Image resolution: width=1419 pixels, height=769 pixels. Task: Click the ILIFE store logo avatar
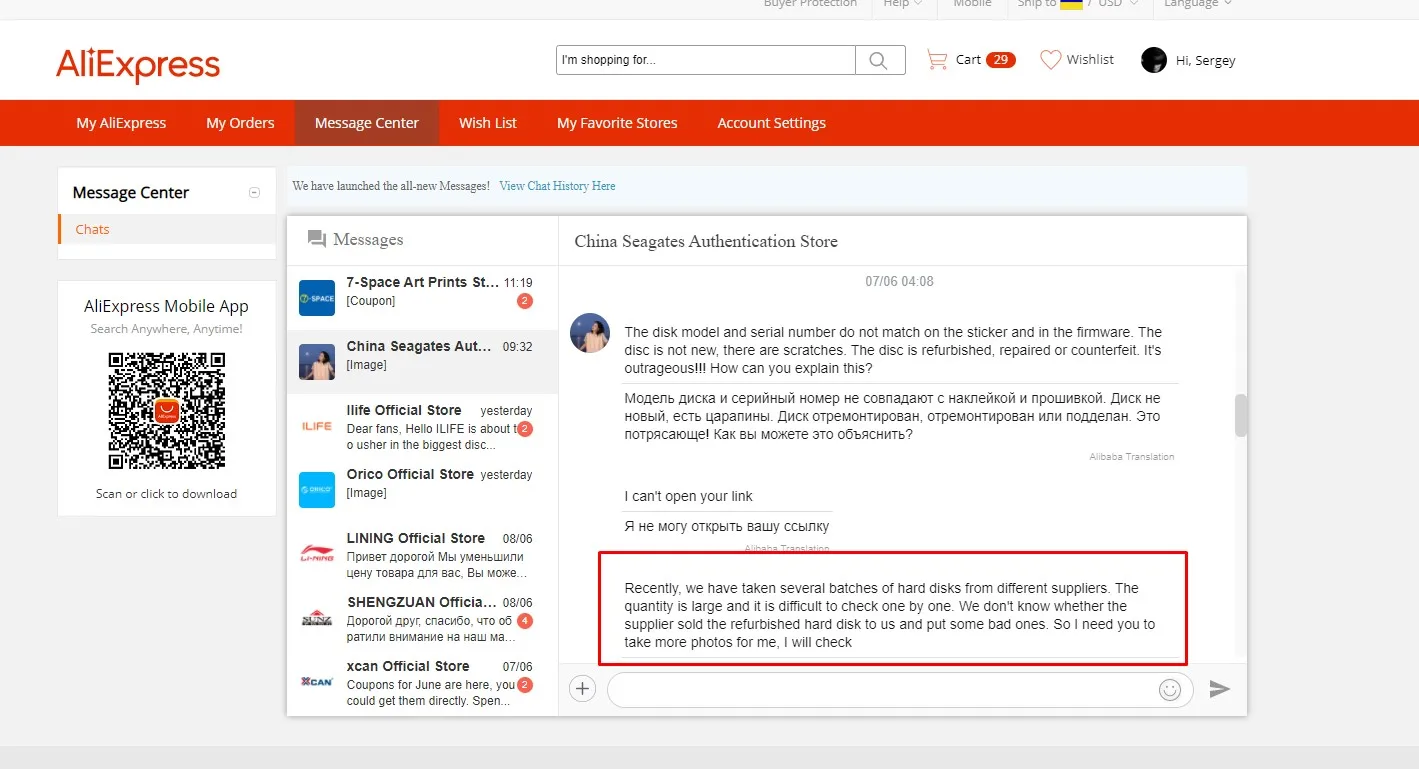tap(317, 426)
